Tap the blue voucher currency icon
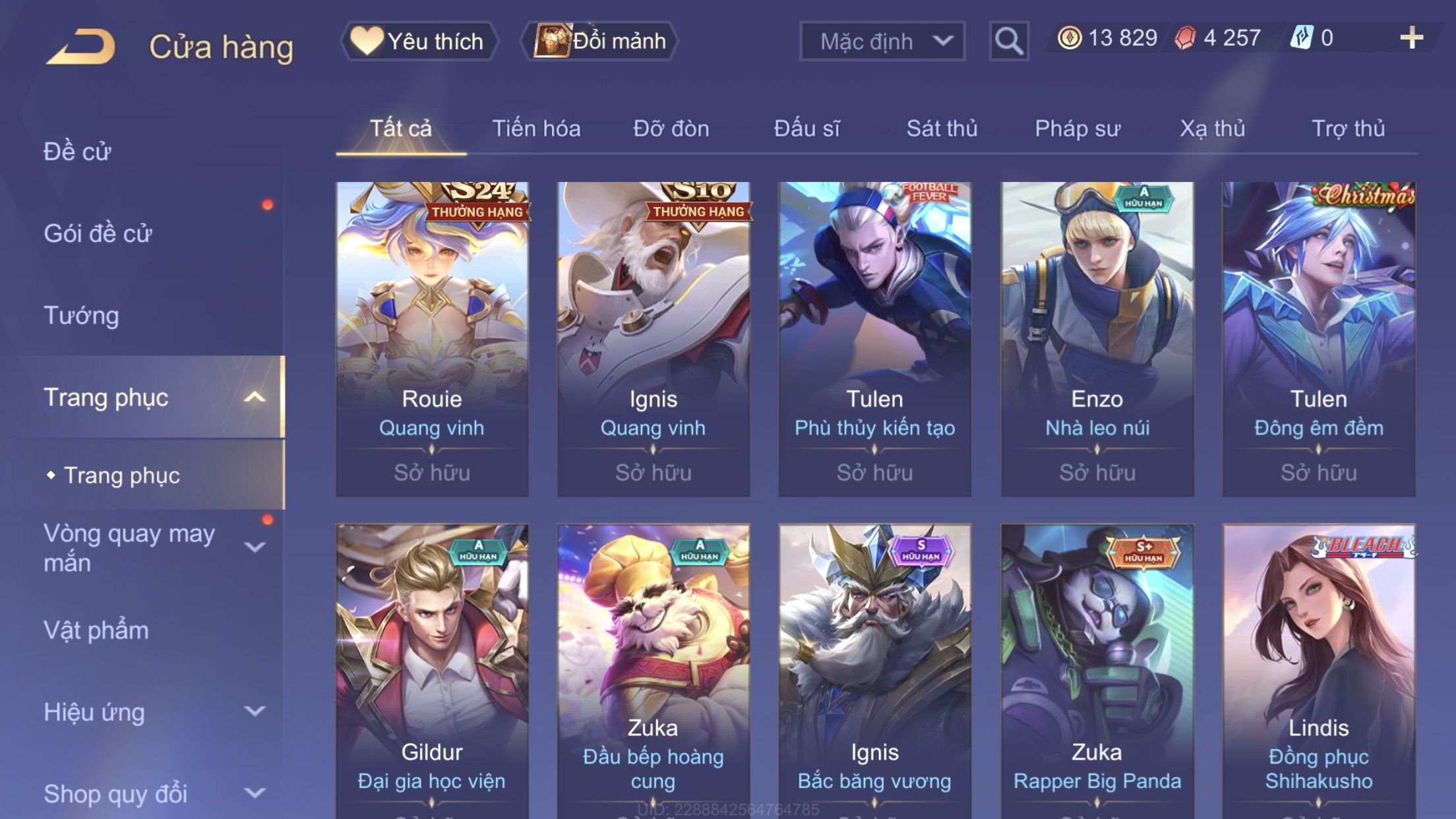1456x819 pixels. 1301,38
